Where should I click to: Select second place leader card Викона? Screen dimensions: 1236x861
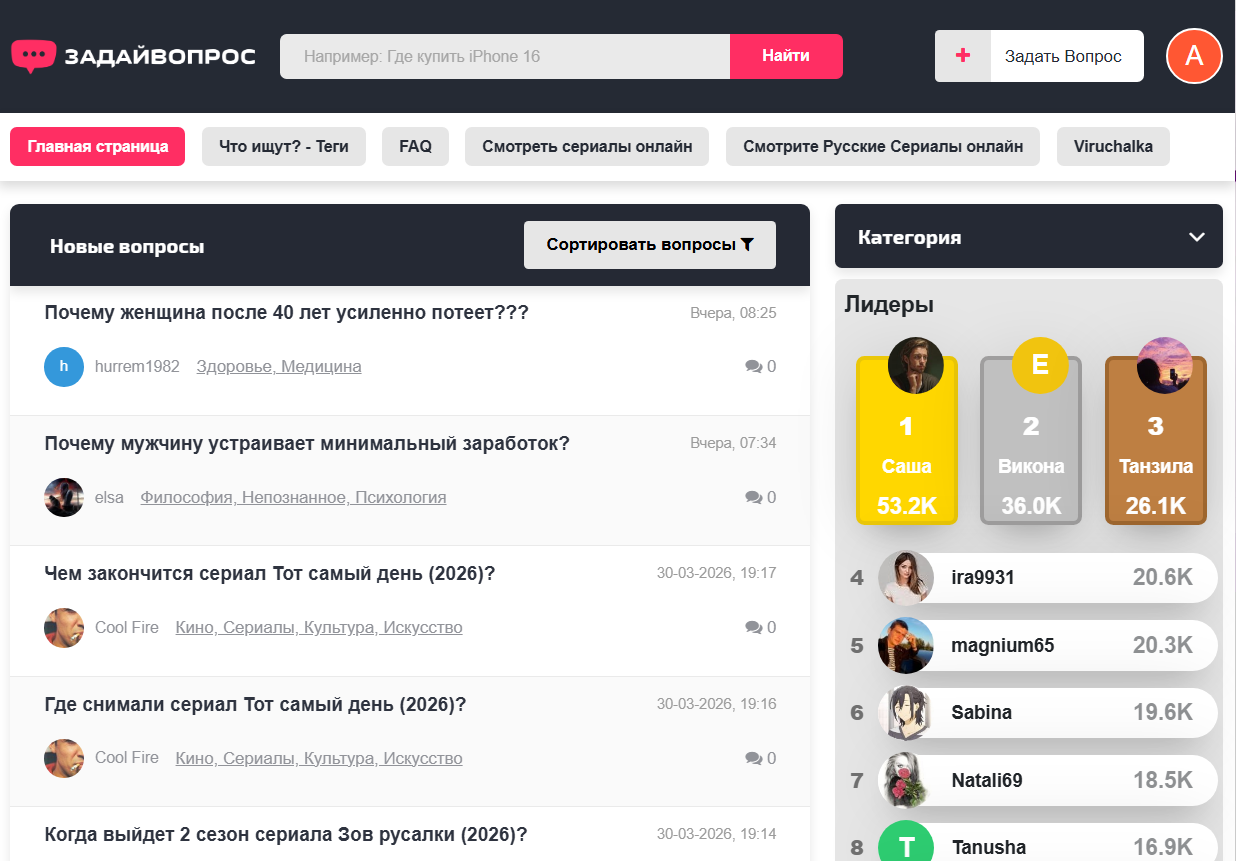pos(1031,440)
